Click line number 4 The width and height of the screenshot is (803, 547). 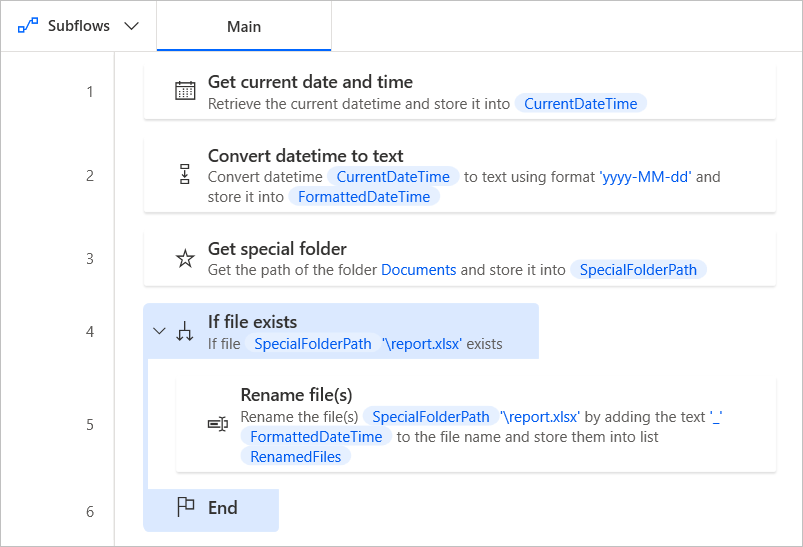90,332
